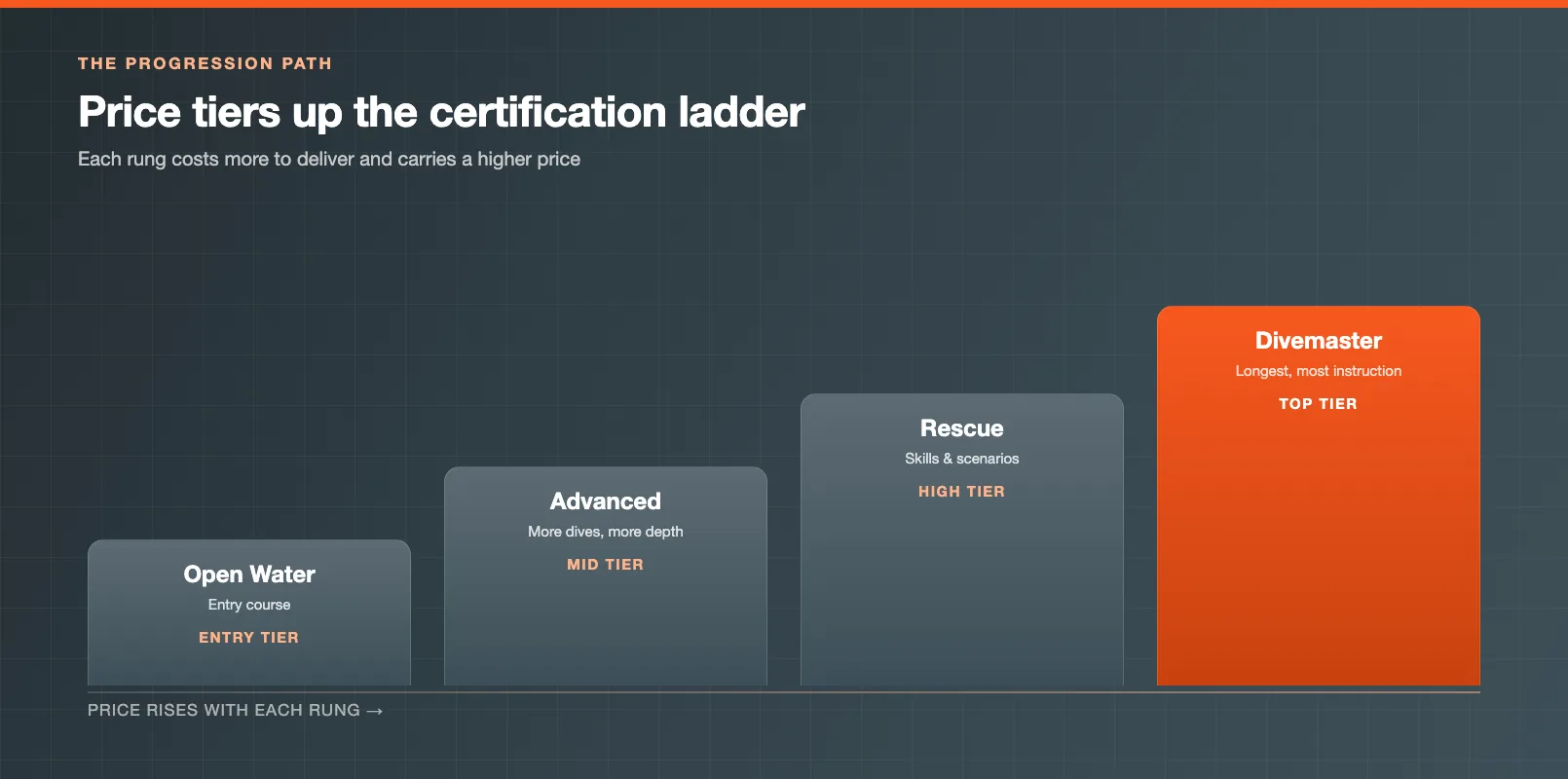Select the 'TOP TIER' label
Image resolution: width=1568 pixels, height=779 pixels.
coord(1319,404)
